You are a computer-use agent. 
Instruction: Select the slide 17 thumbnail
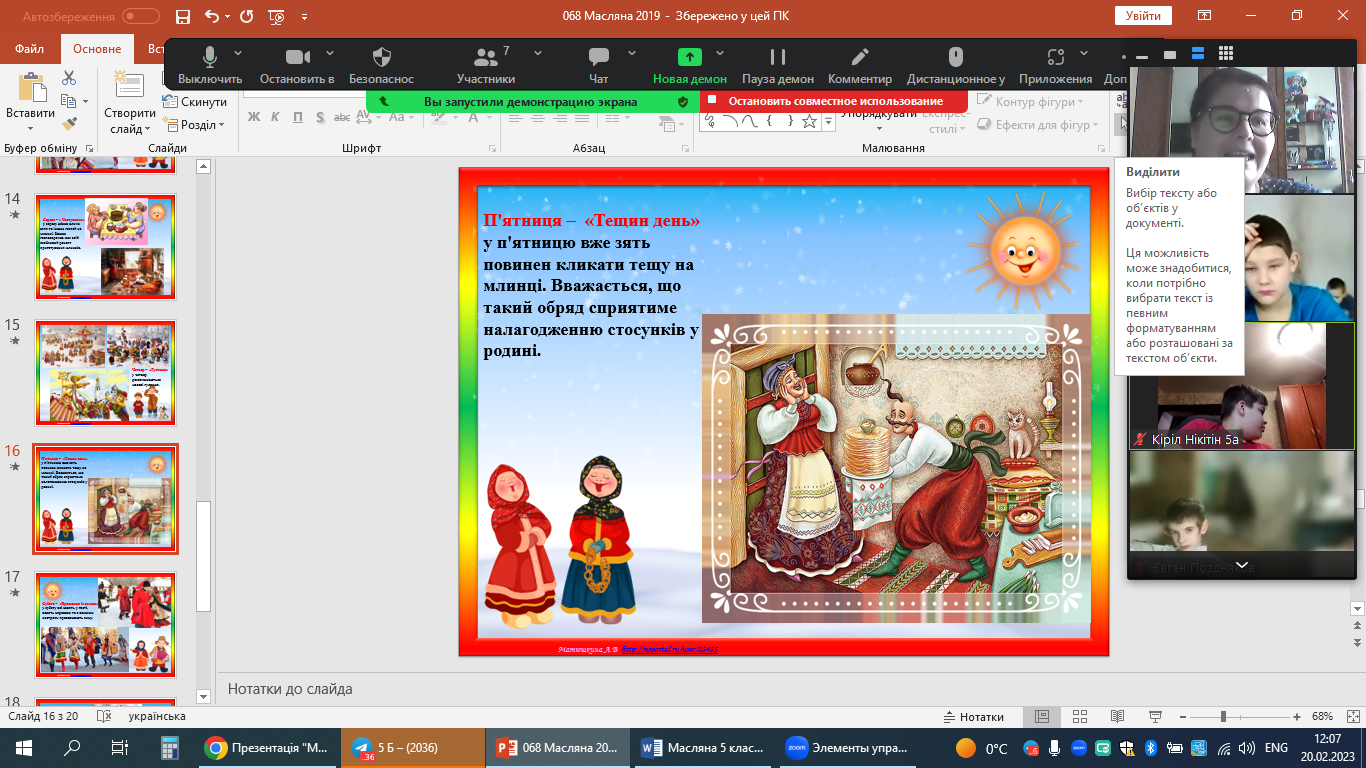click(105, 625)
